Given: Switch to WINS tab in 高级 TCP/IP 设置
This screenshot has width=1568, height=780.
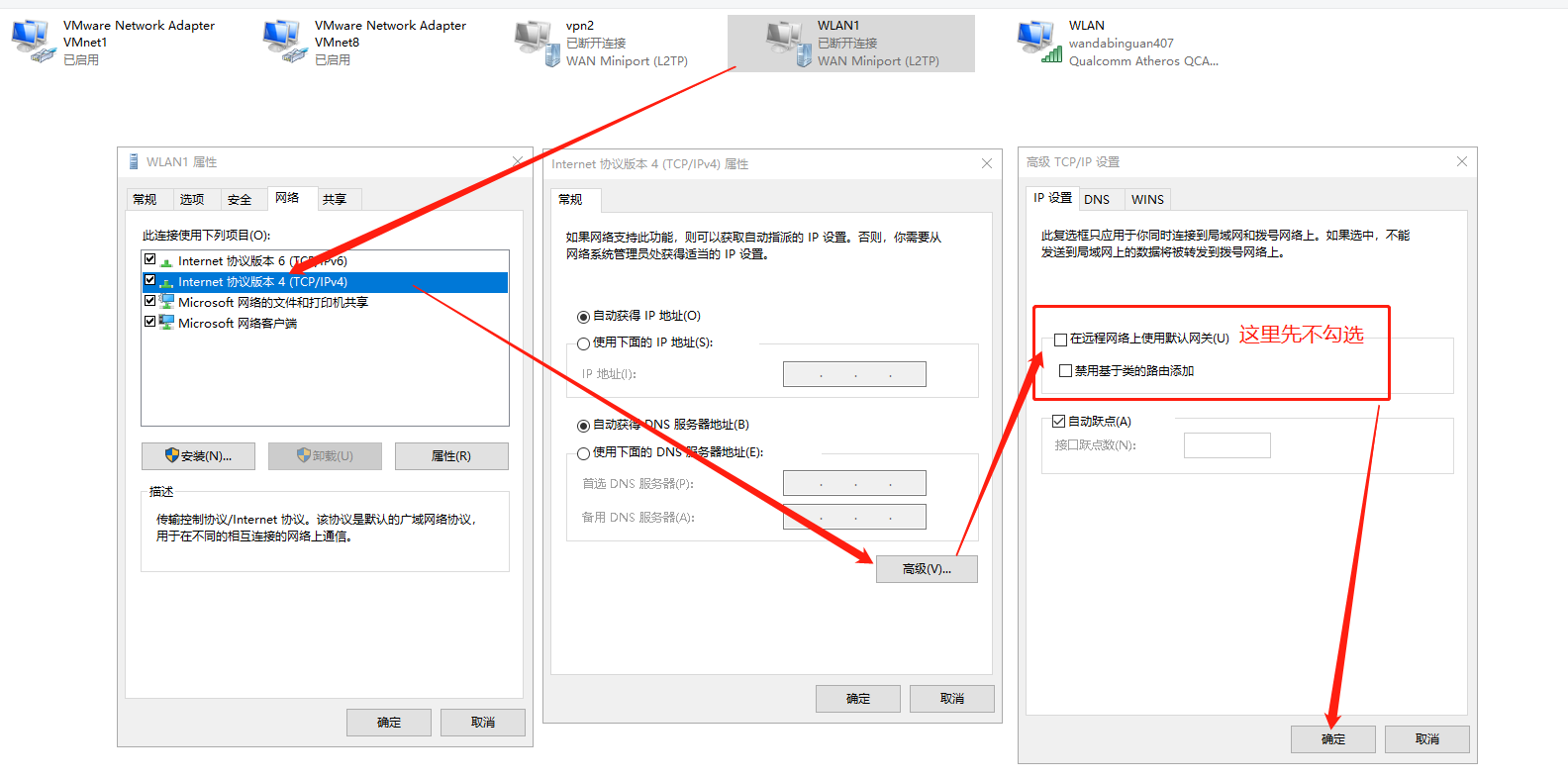Looking at the screenshot, I should 1147,199.
